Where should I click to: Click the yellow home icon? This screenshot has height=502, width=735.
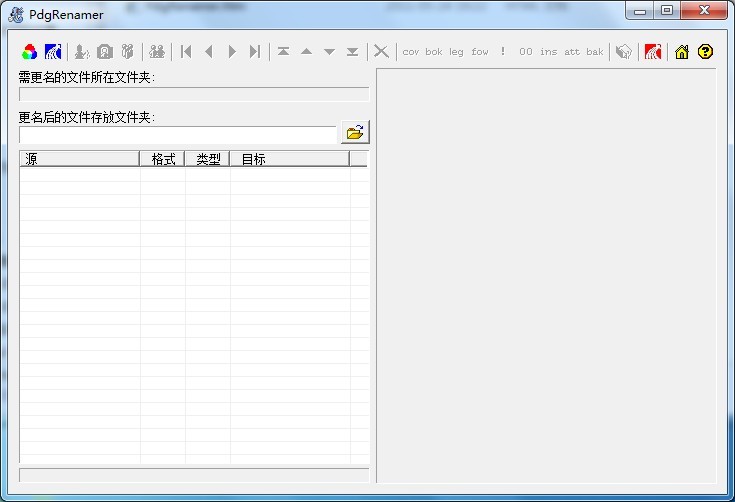coord(682,52)
